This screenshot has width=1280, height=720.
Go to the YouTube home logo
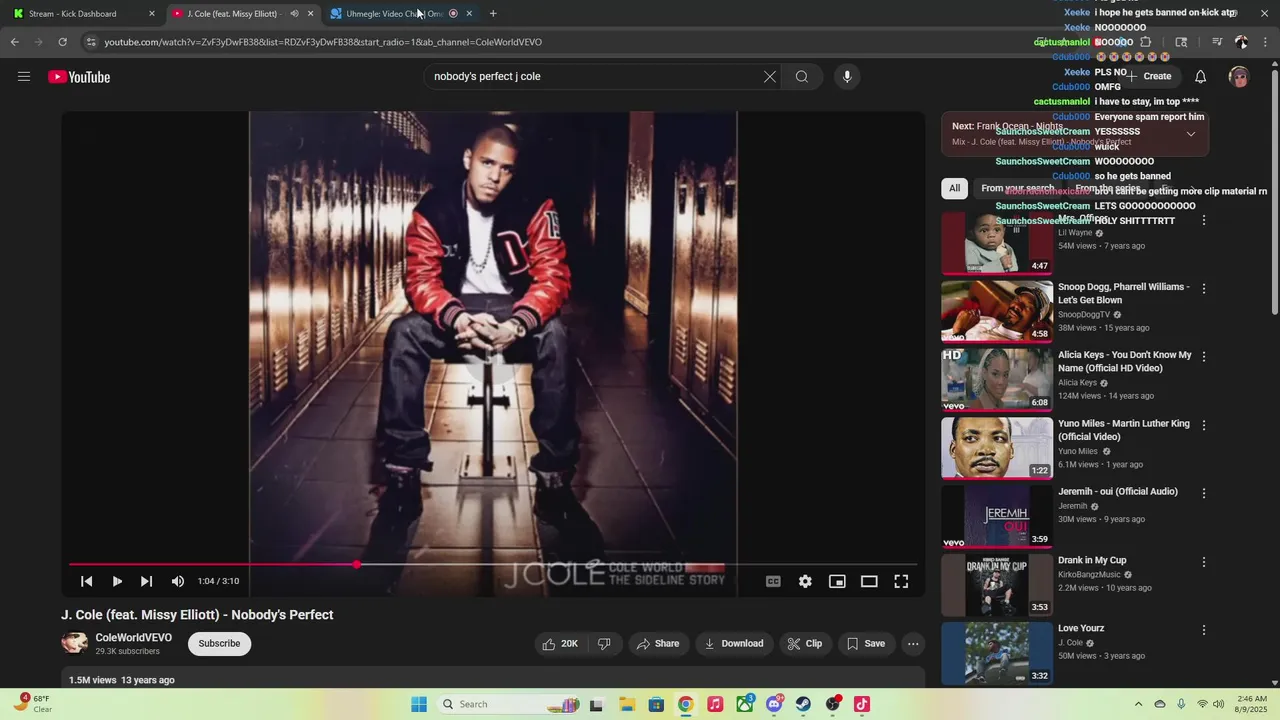(x=79, y=77)
